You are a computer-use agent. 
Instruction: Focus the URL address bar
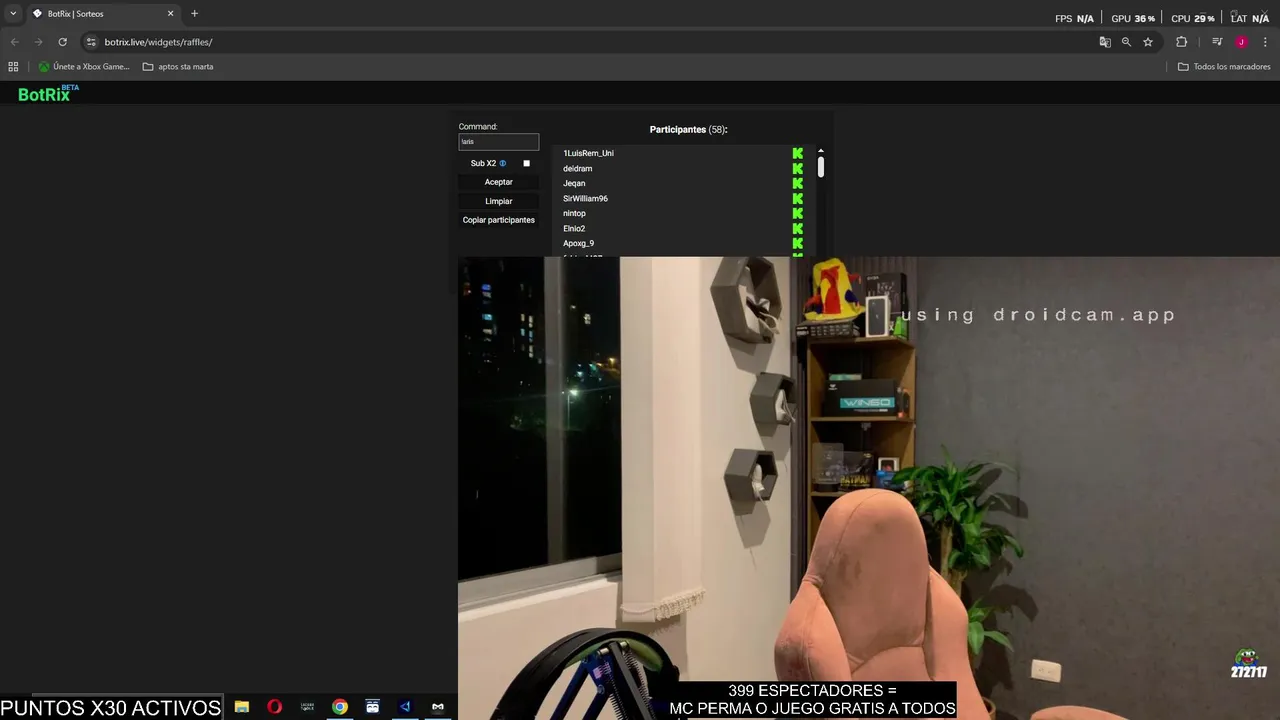(x=590, y=42)
